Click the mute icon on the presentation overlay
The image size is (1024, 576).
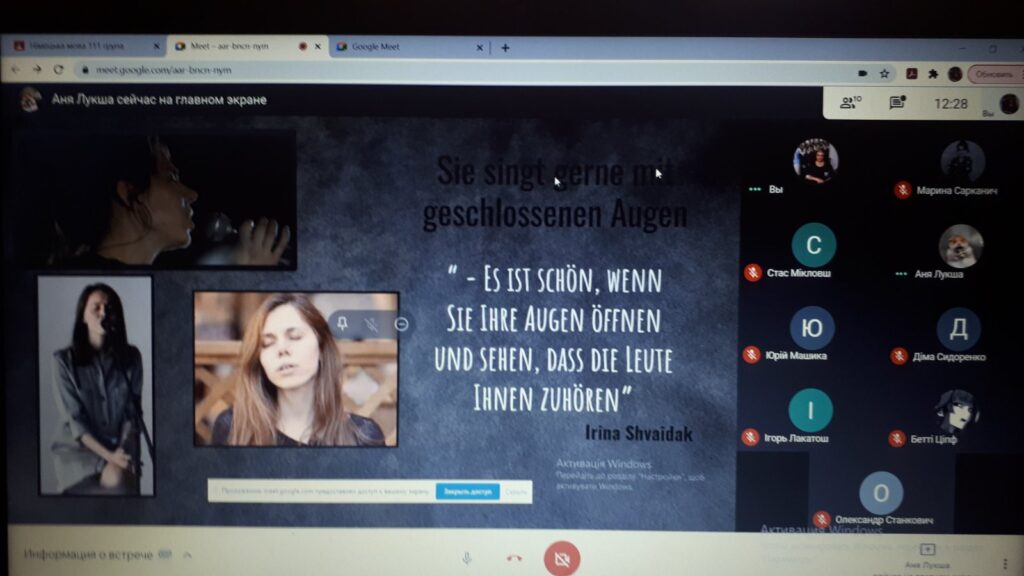(x=372, y=324)
